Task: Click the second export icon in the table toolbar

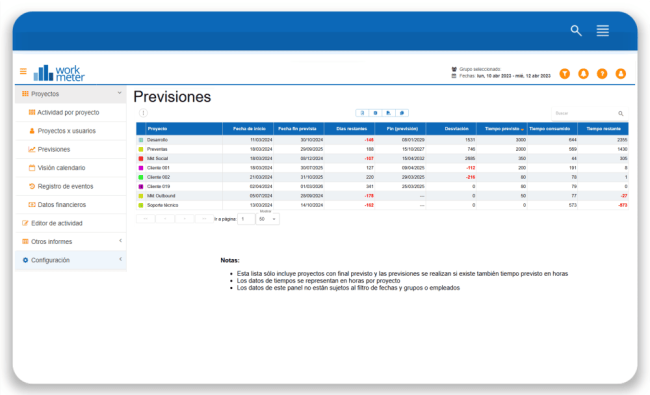Action: (376, 113)
